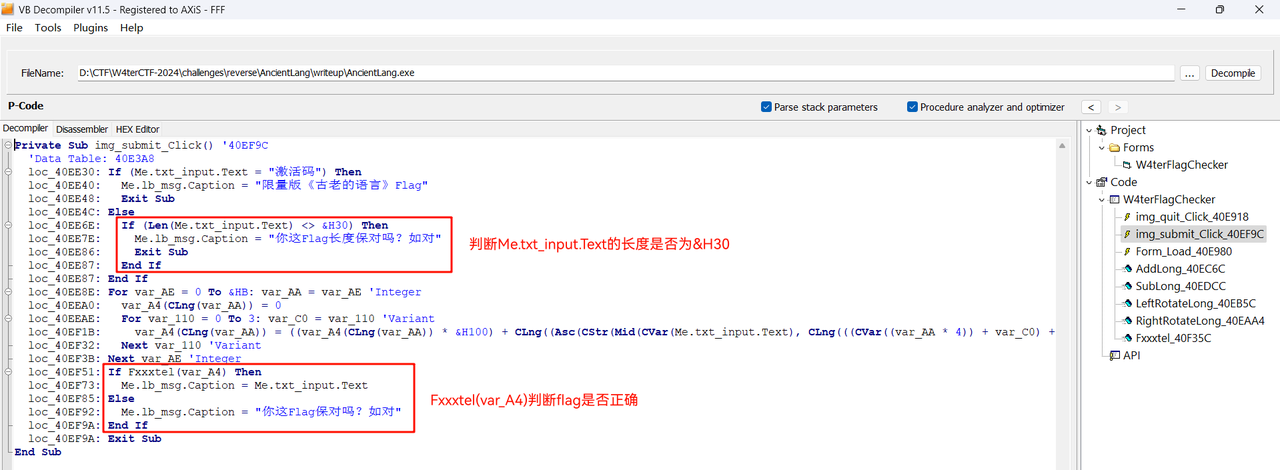Collapse the Project tree node
The width and height of the screenshot is (1280, 470).
coord(1088,130)
